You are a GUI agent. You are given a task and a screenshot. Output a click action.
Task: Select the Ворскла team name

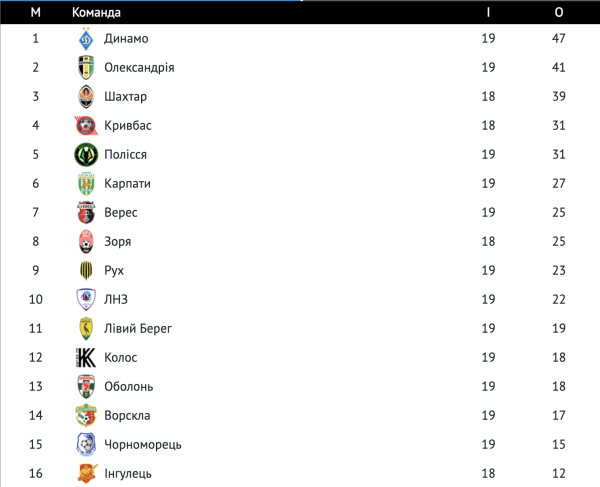pos(128,416)
